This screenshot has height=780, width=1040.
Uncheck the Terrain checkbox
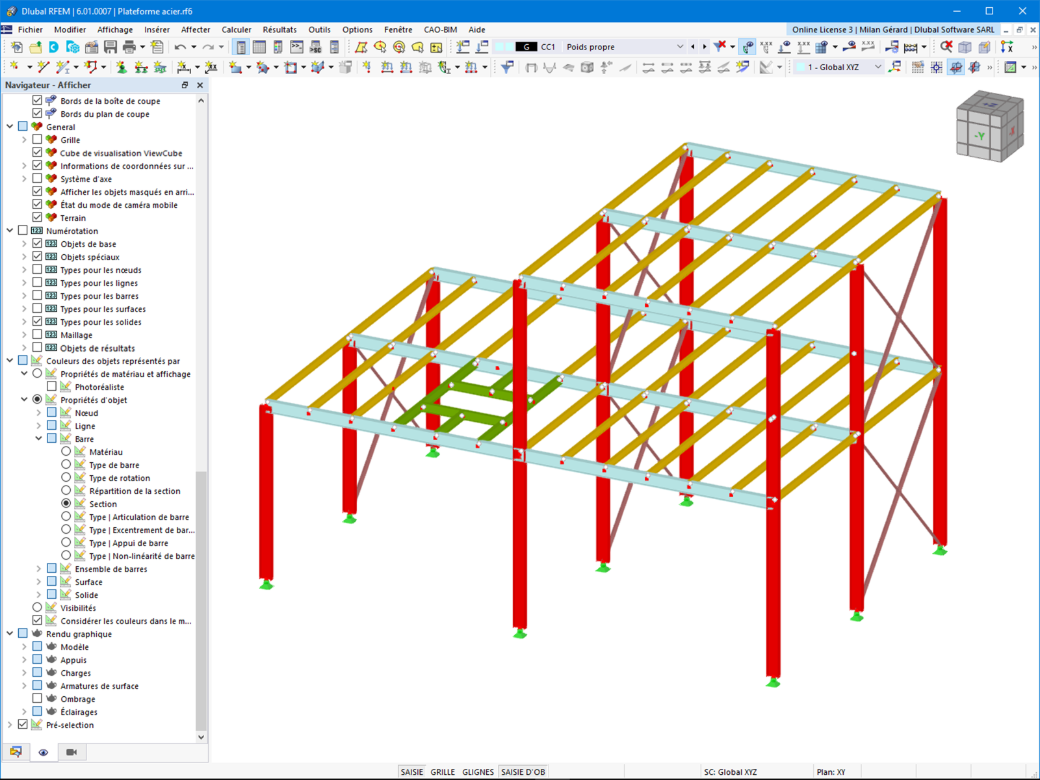pos(37,218)
